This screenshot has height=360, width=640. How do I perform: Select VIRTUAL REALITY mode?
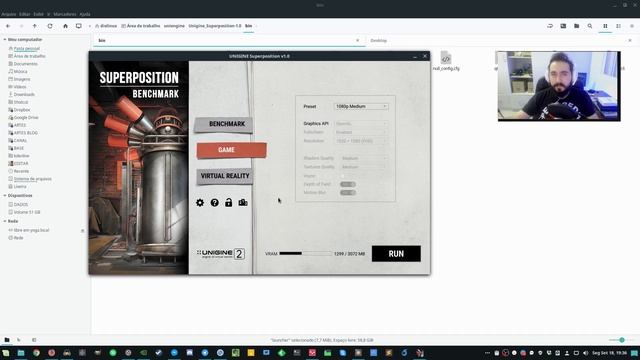224,176
